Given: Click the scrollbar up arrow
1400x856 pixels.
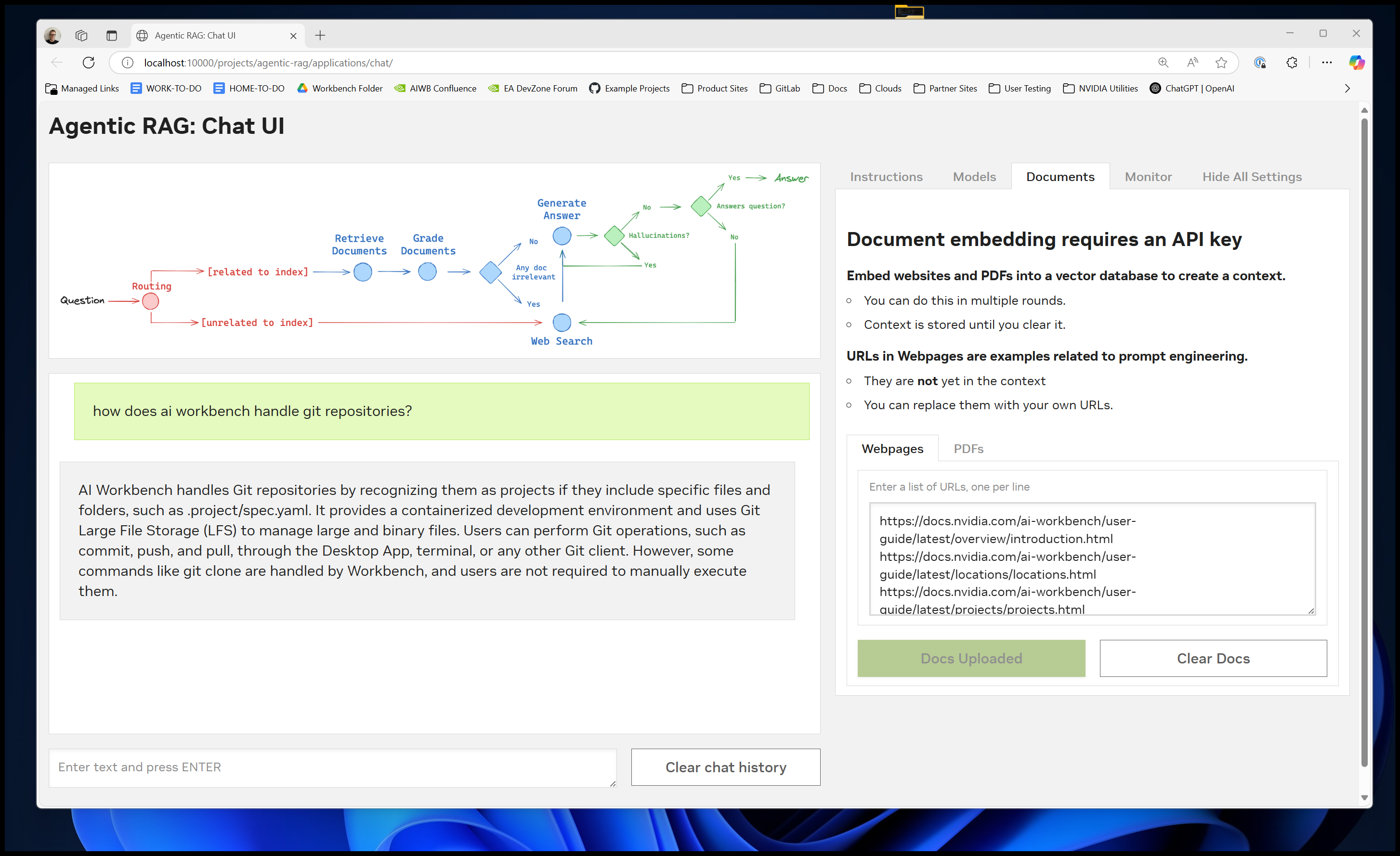Looking at the screenshot, I should tap(1364, 110).
